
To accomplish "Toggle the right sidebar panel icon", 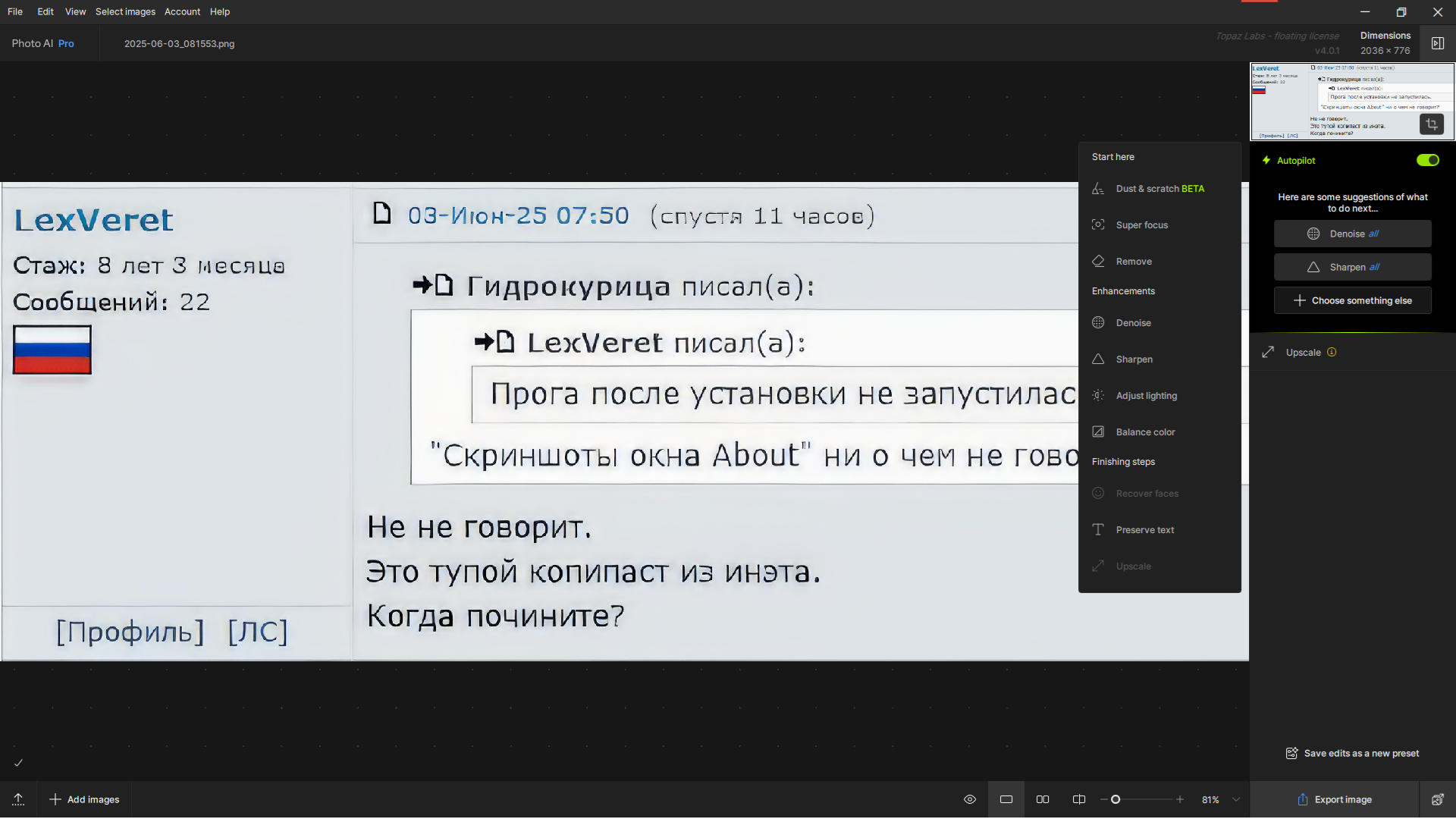I will pos(1437,43).
